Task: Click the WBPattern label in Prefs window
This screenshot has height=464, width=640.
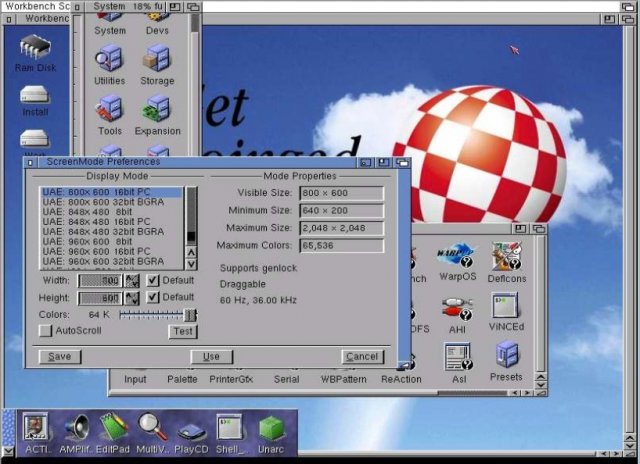Action: point(344,379)
